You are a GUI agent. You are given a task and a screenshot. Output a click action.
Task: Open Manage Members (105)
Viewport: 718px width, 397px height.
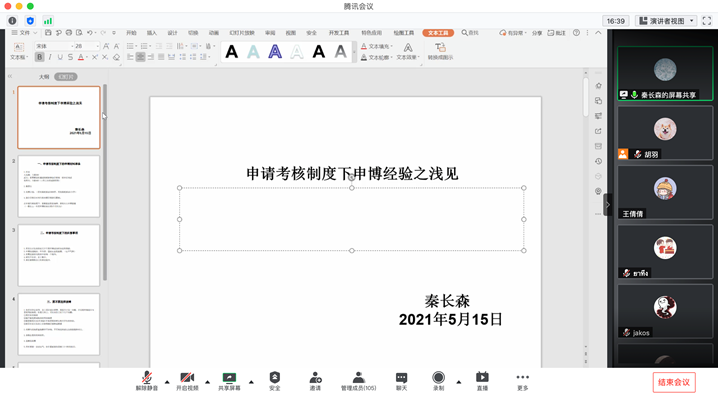358,381
